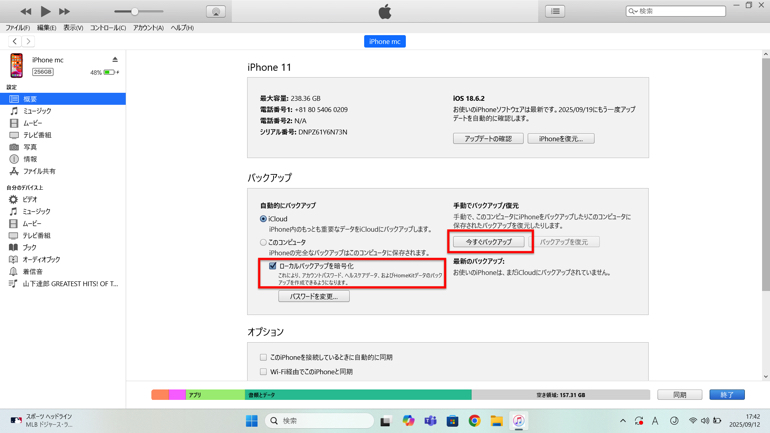Click the volume slider in the top bar
770x433 pixels.
point(135,12)
